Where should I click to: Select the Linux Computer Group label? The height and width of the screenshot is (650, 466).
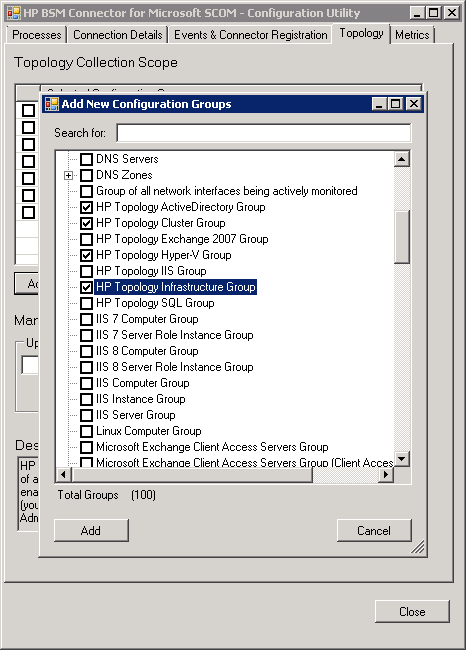tap(148, 431)
